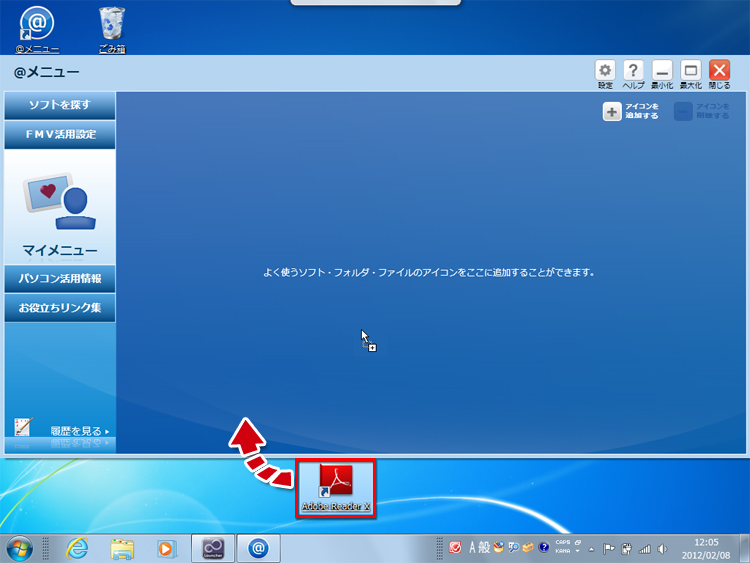Select the Adobe Reader X desktop shortcut
750x563 pixels.
click(x=336, y=488)
